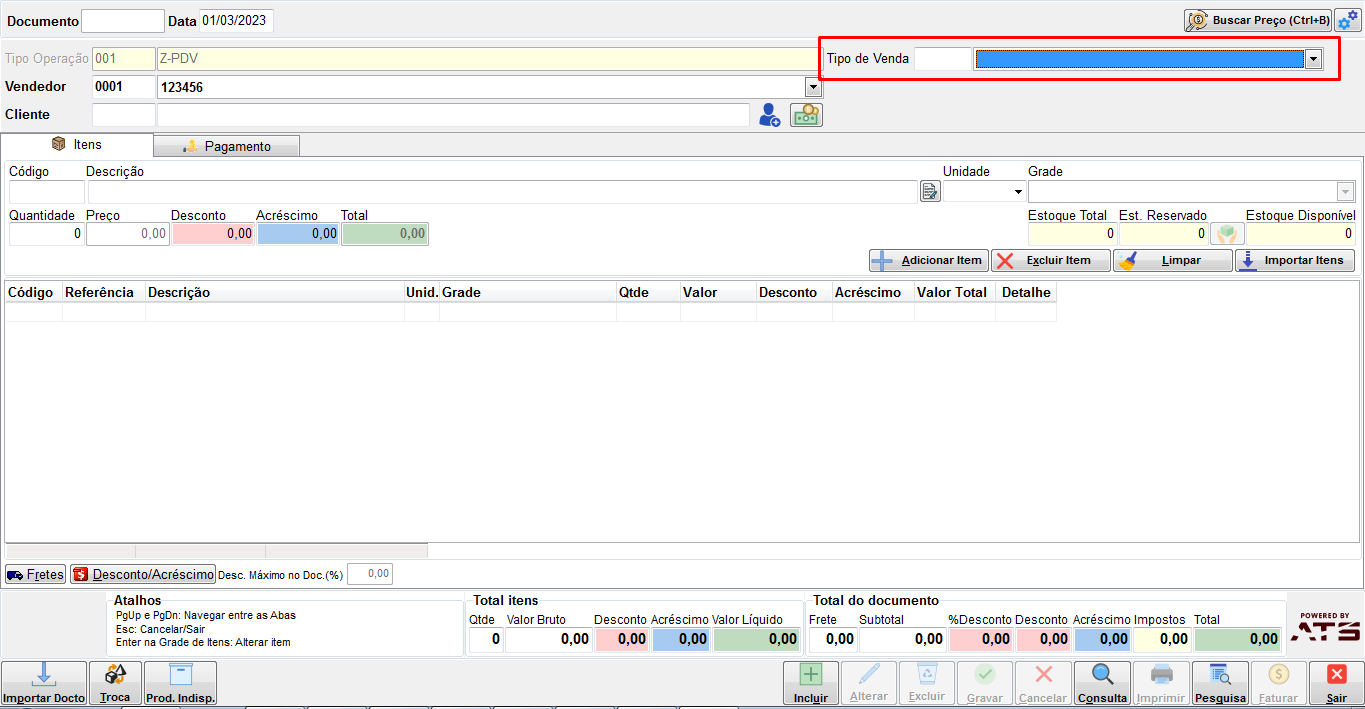Expand the Tipo de Venda dropdown

pos(1313,59)
